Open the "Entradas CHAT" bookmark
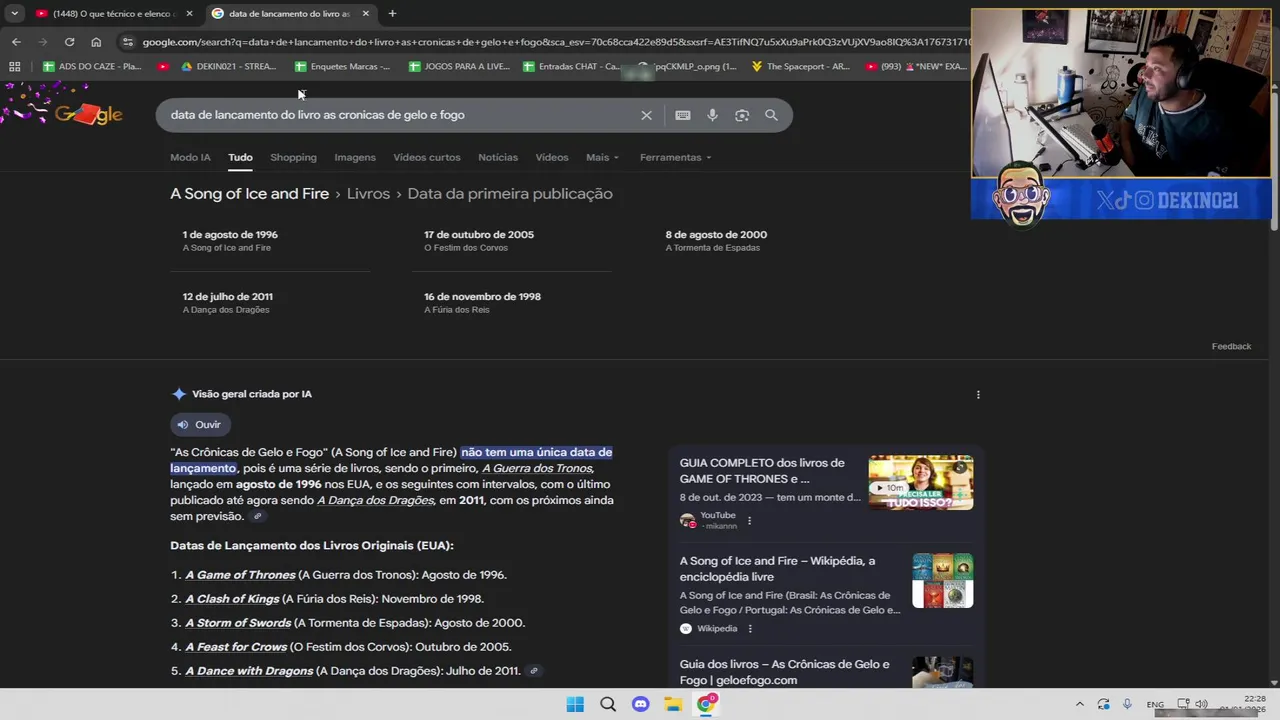This screenshot has height=720, width=1280. click(x=571, y=66)
